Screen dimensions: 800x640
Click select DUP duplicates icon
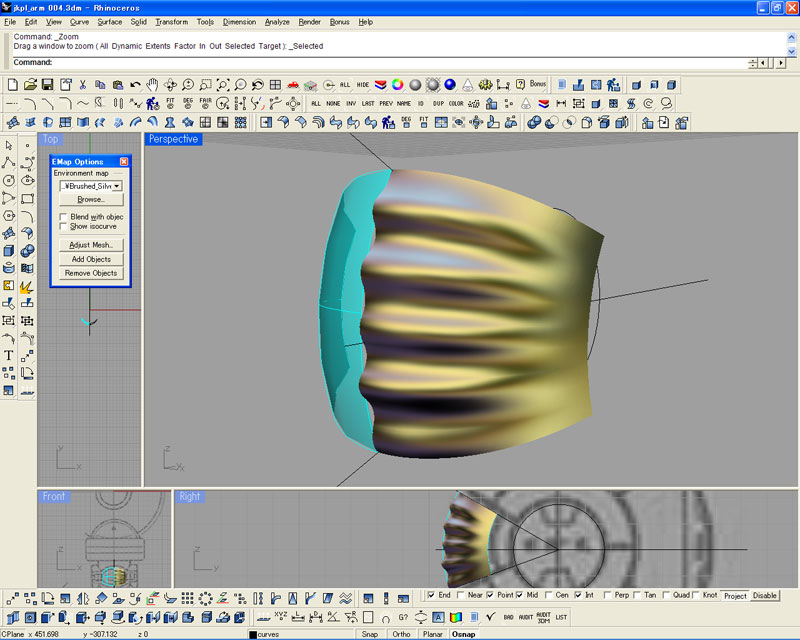438,104
